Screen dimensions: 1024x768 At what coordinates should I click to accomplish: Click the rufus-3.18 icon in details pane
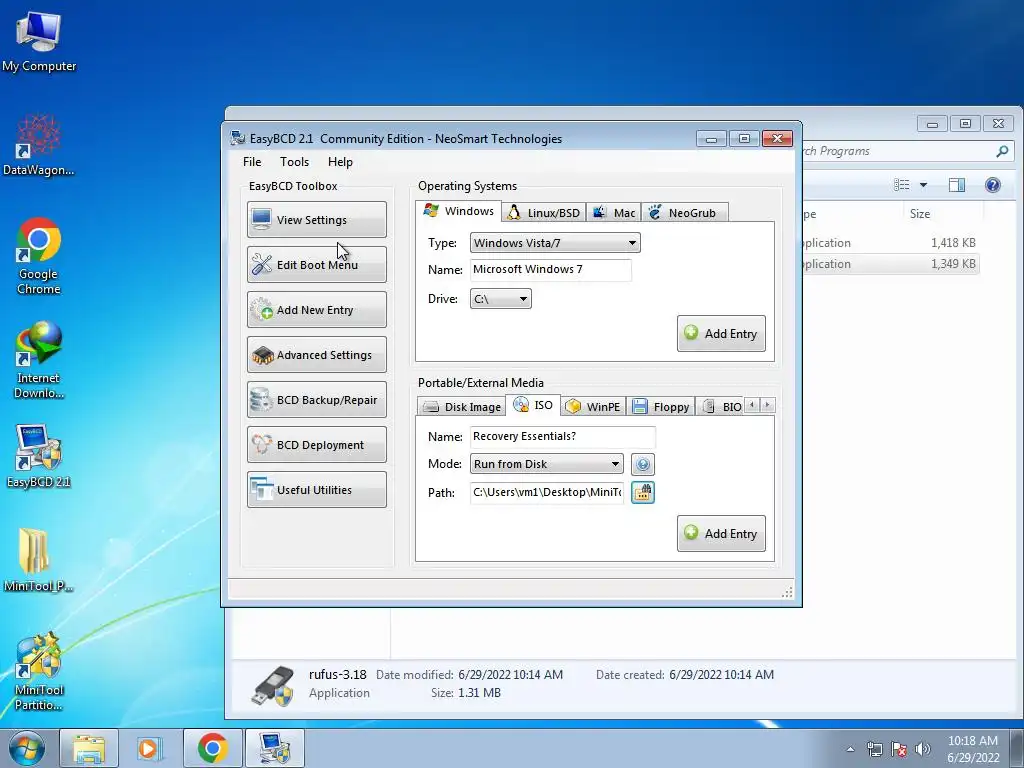[x=273, y=686]
